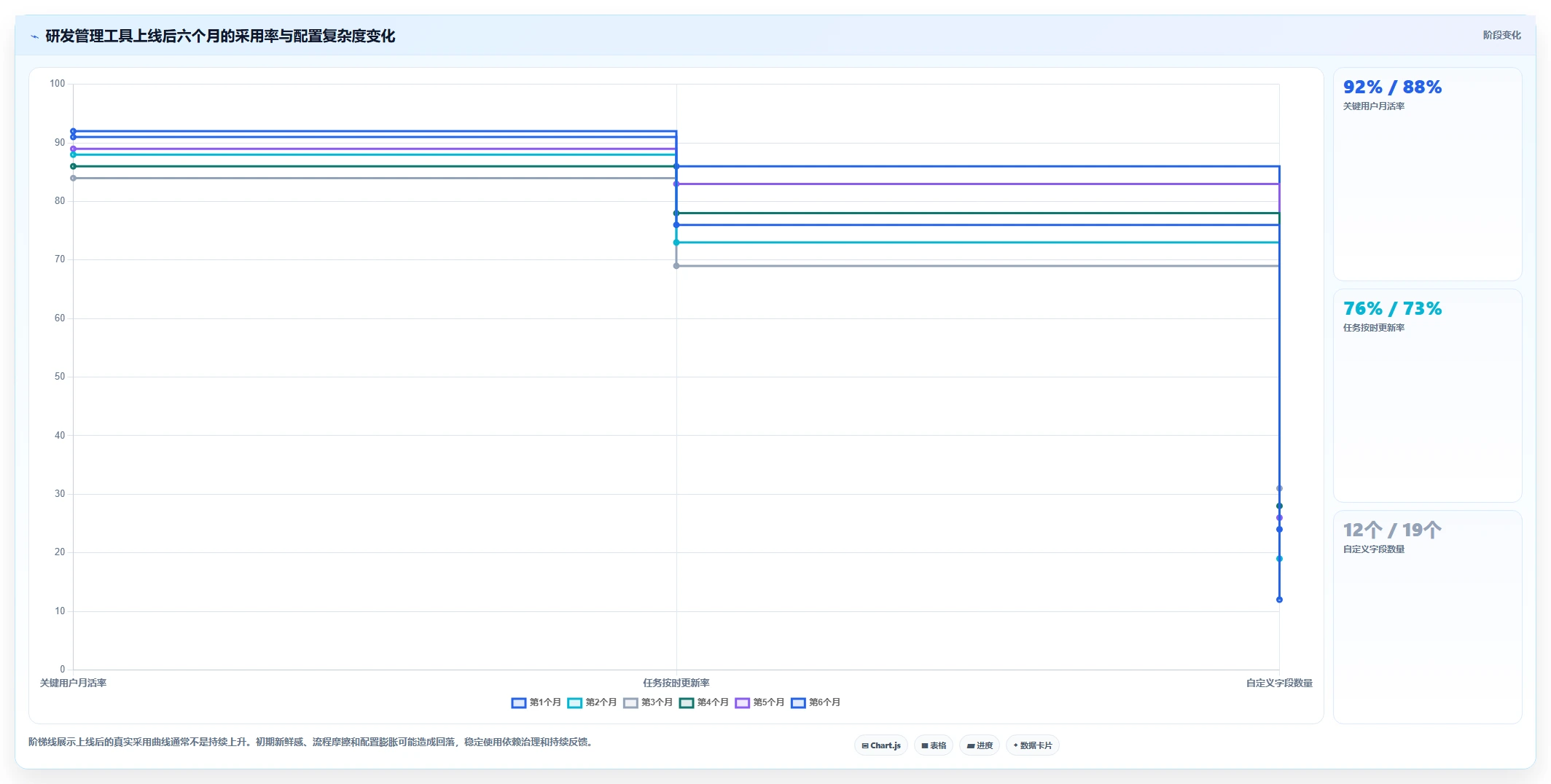Click the 进度 chip
The width and height of the screenshot is (1551, 784).
980,745
